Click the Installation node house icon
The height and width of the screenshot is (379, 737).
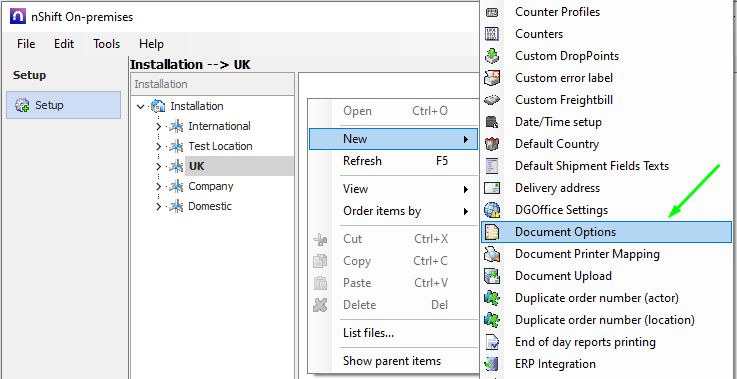point(158,106)
